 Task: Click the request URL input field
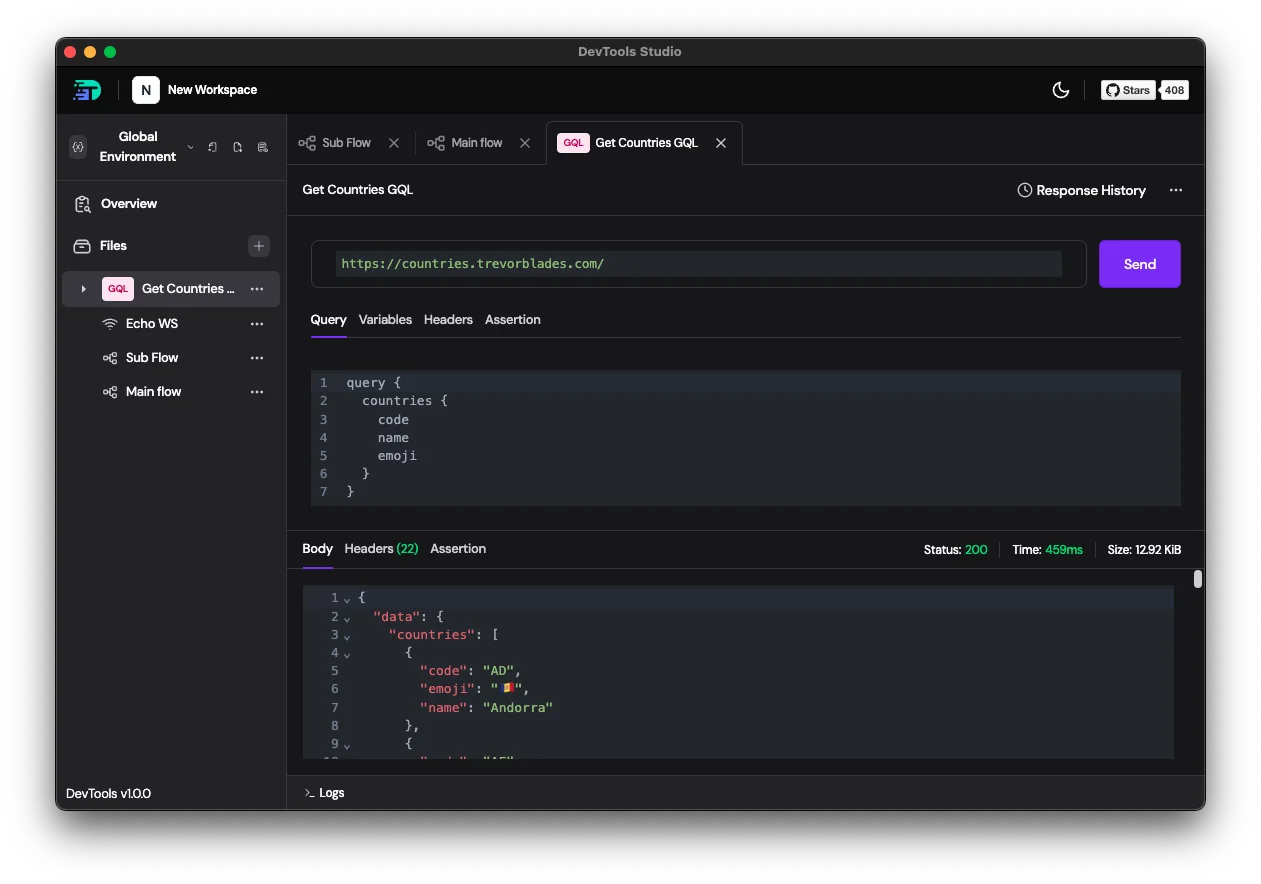[x=700, y=263]
